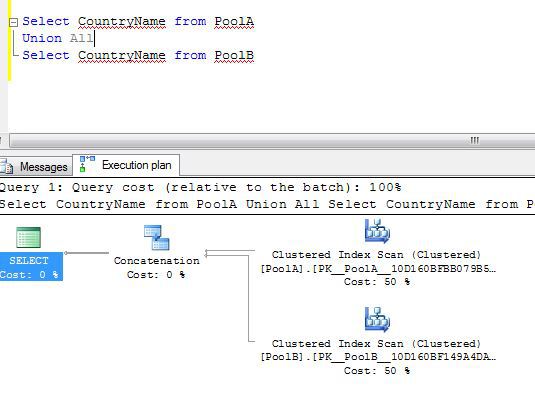Select PoolA Clustered Index Scan icon
The width and height of the screenshot is (535, 414).
coord(377,231)
